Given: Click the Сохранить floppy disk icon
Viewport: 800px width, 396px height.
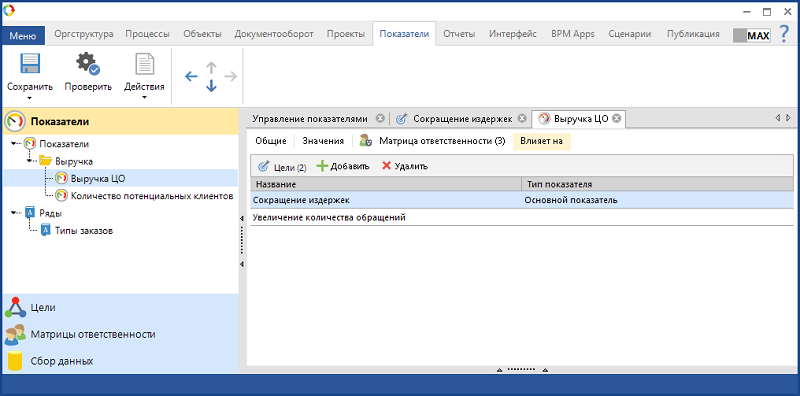Looking at the screenshot, I should 30,64.
